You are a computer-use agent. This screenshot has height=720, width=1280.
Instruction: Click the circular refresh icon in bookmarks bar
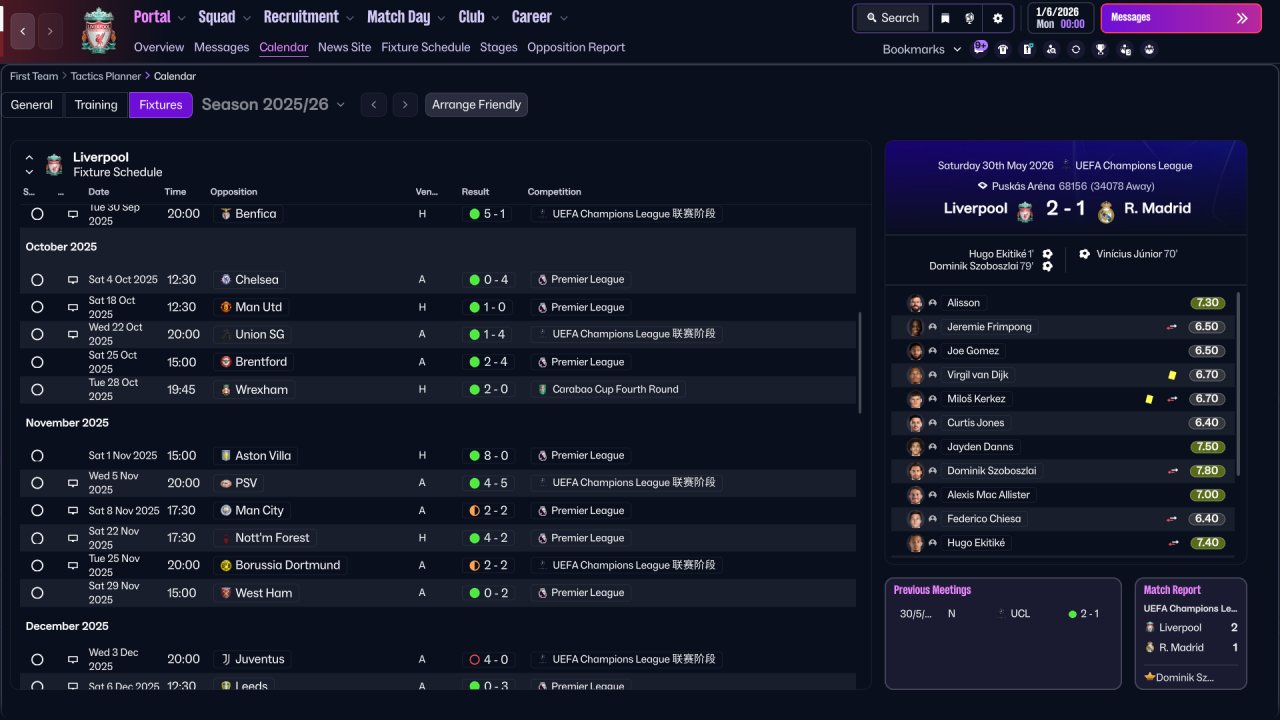tap(1076, 49)
